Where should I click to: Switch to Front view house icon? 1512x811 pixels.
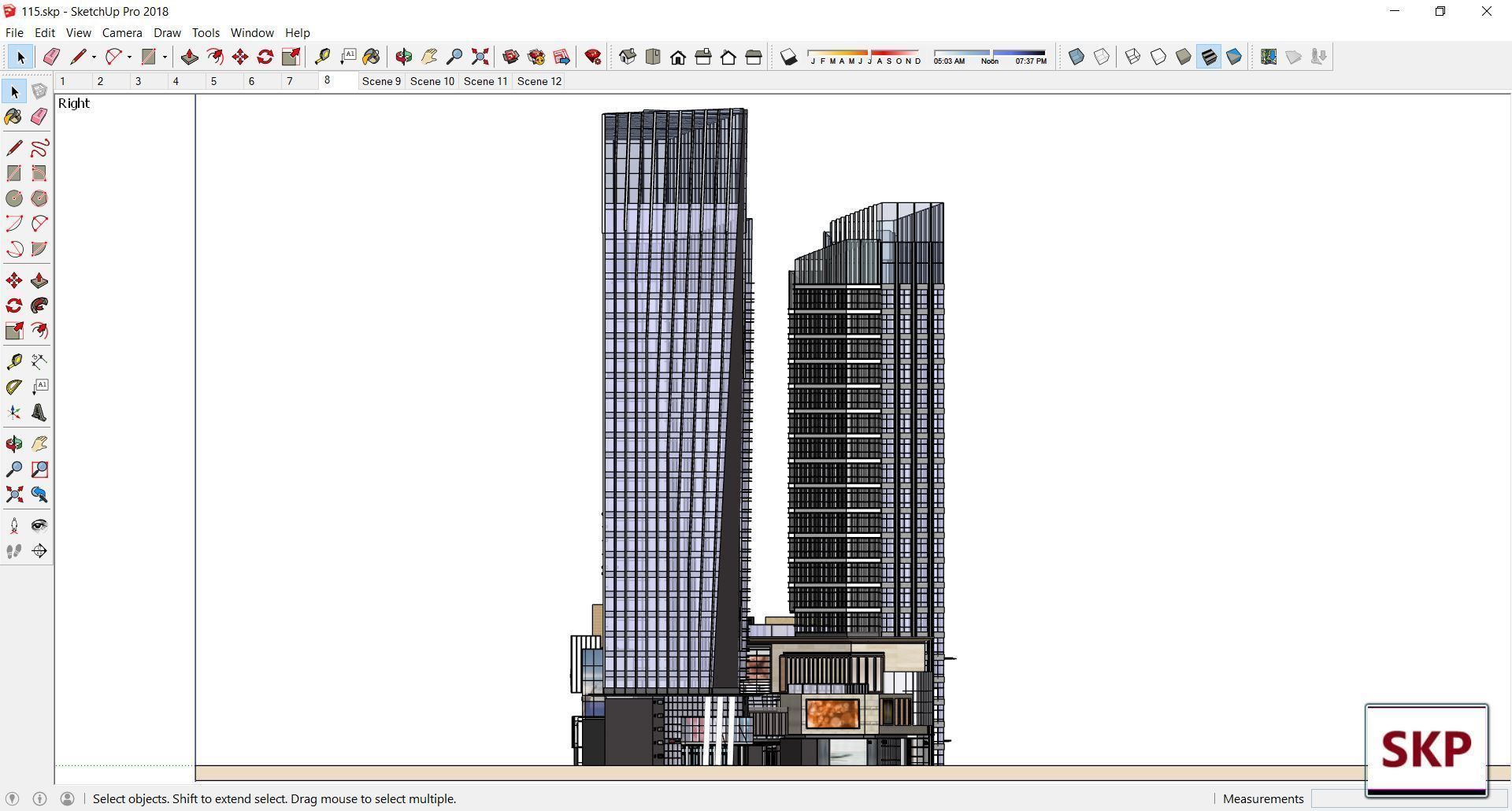click(678, 57)
